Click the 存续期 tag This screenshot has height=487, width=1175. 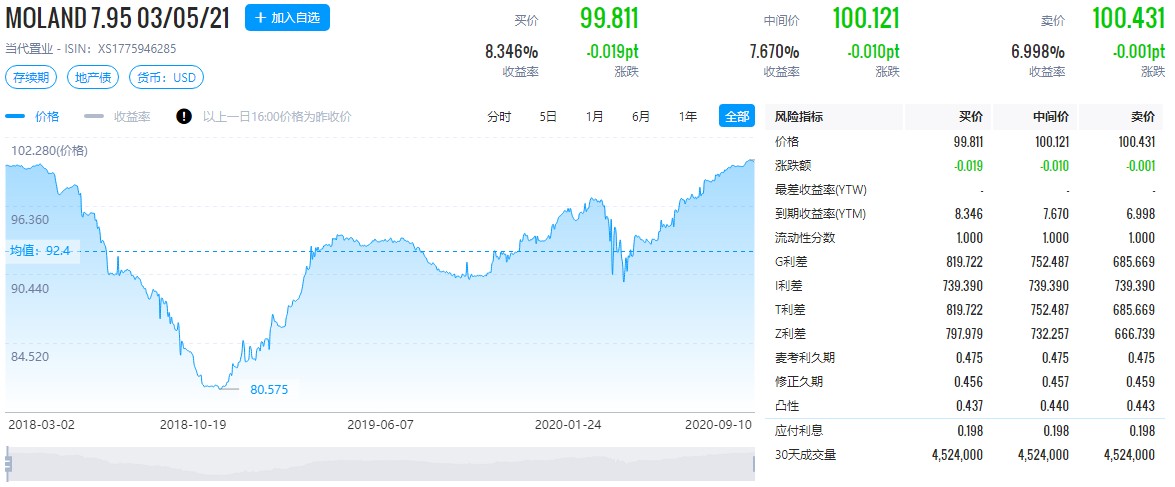coord(31,77)
